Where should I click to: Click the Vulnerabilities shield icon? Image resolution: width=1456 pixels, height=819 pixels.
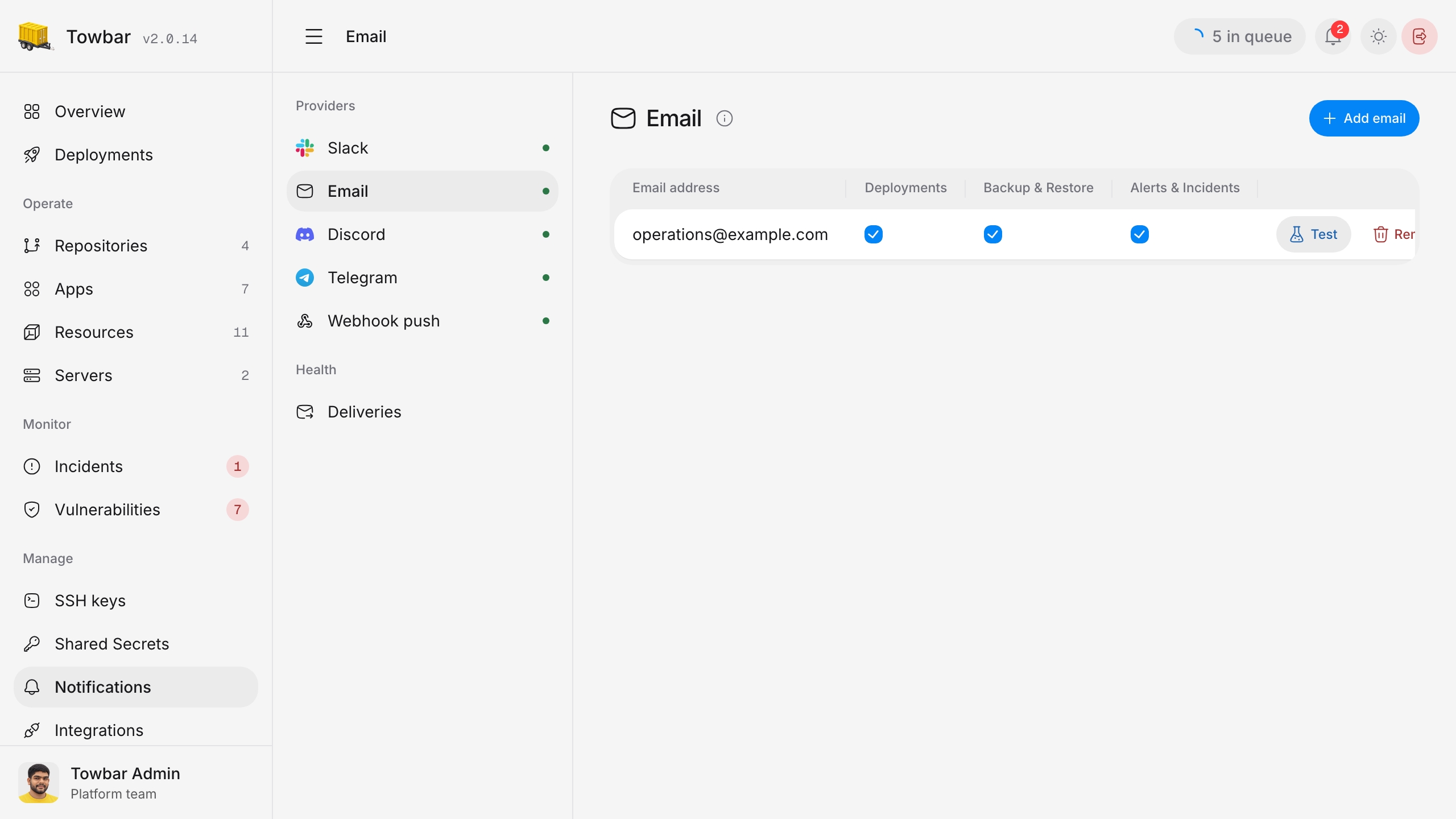pos(32,510)
